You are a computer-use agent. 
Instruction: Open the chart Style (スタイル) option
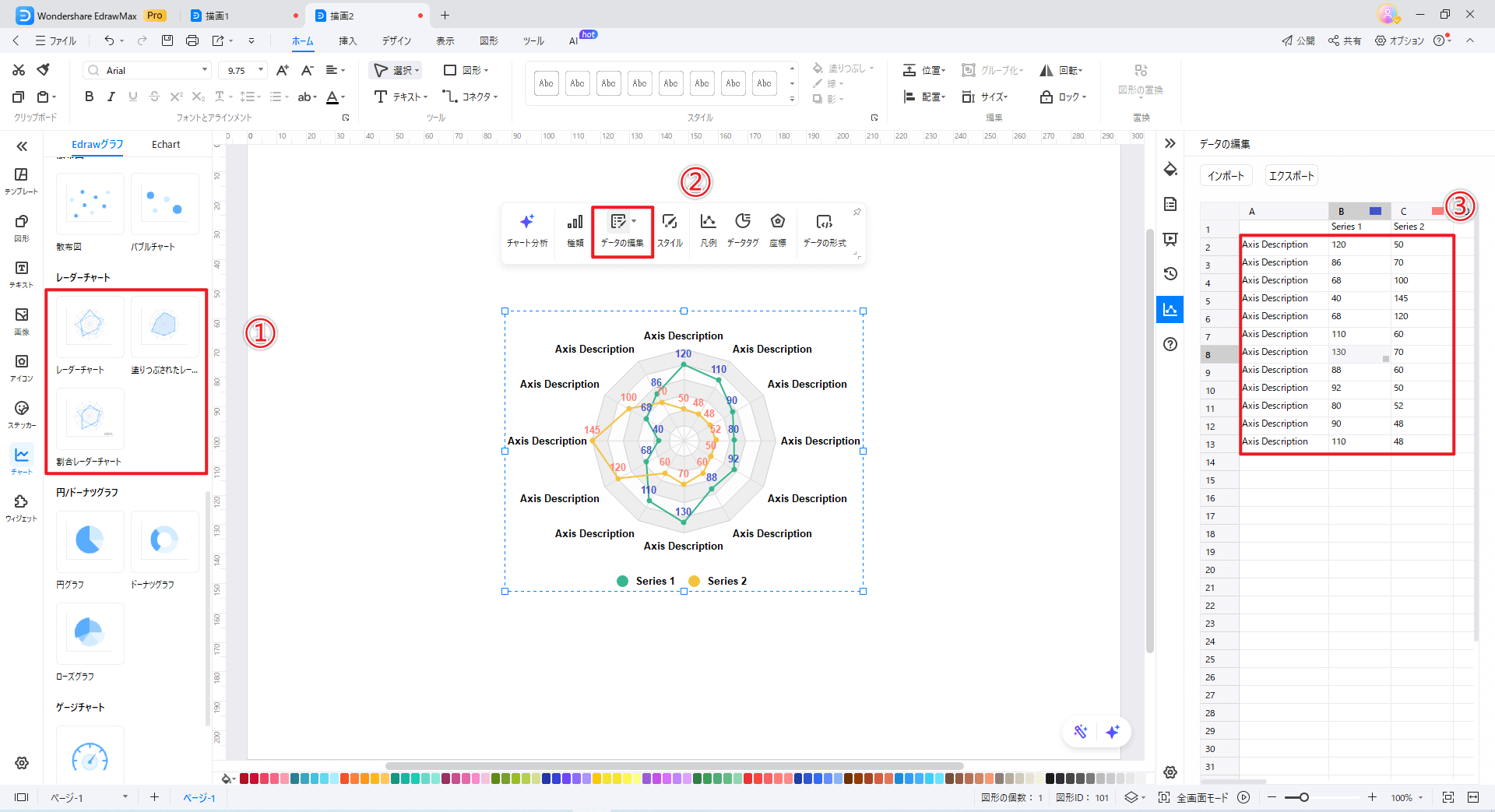[x=670, y=230]
